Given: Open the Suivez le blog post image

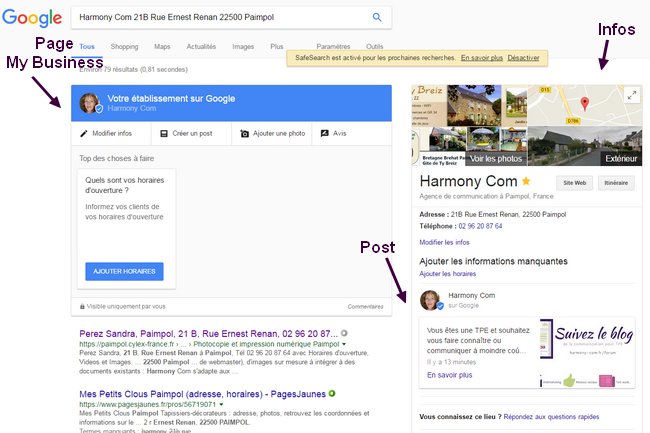Looking at the screenshot, I should tap(587, 353).
